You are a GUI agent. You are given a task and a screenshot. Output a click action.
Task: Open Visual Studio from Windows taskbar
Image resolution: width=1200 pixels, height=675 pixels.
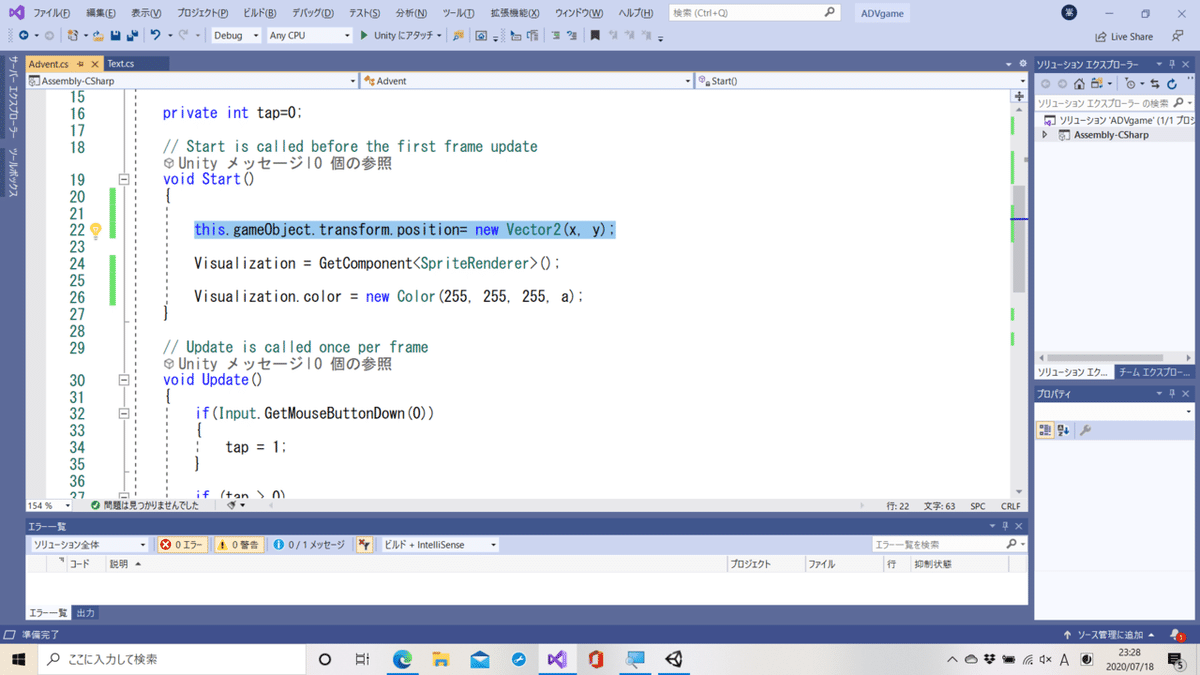point(557,659)
